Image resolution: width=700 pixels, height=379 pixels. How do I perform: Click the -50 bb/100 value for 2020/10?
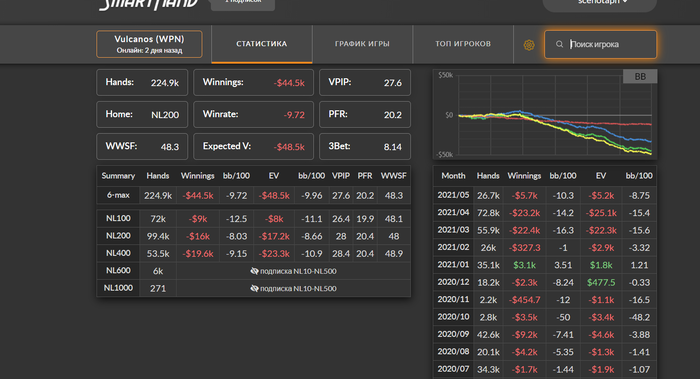(563, 317)
